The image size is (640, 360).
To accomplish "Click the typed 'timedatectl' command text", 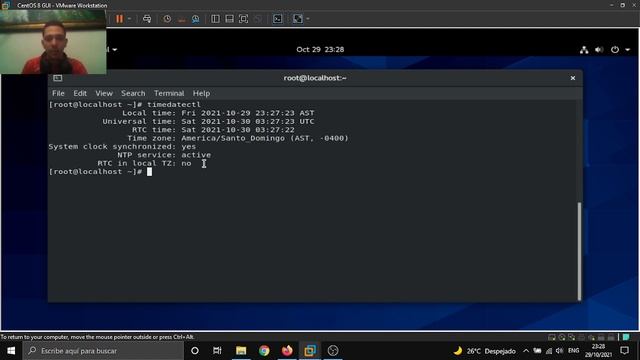I will (174, 104).
